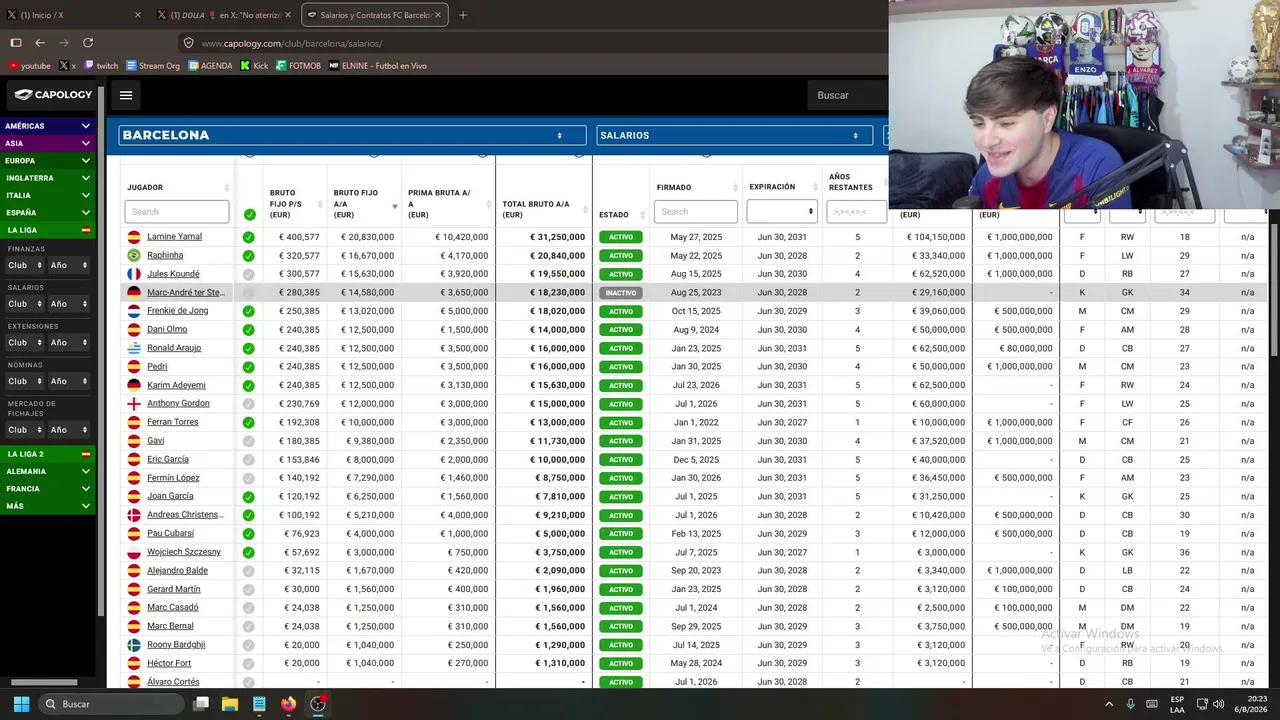Open Marc-André ter Stegen player link

185,293
